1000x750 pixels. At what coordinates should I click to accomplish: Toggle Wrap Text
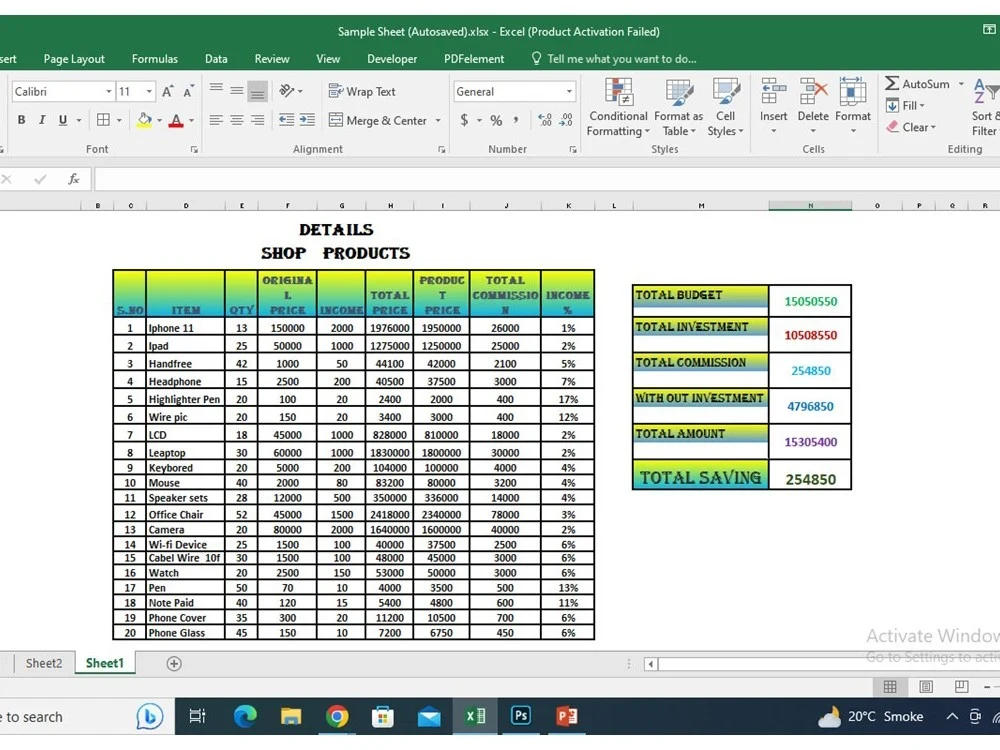(x=362, y=91)
